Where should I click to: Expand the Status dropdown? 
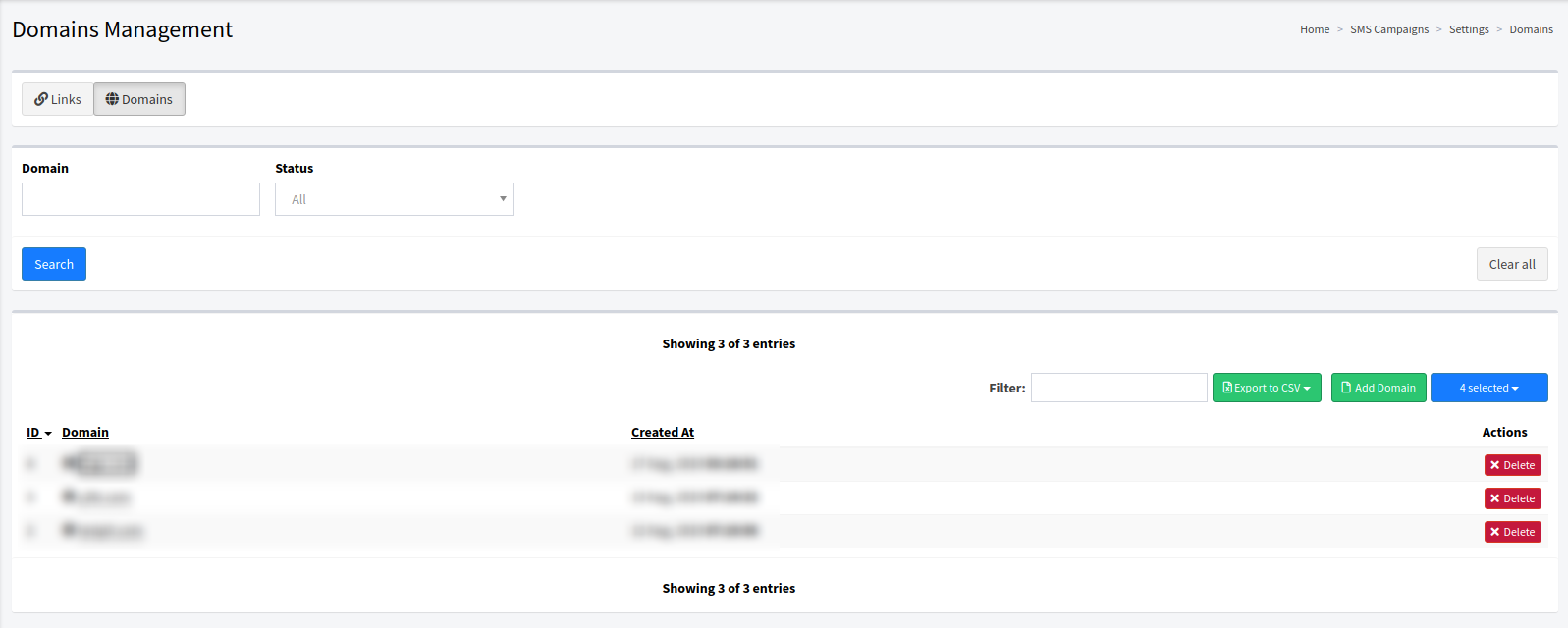tap(394, 199)
